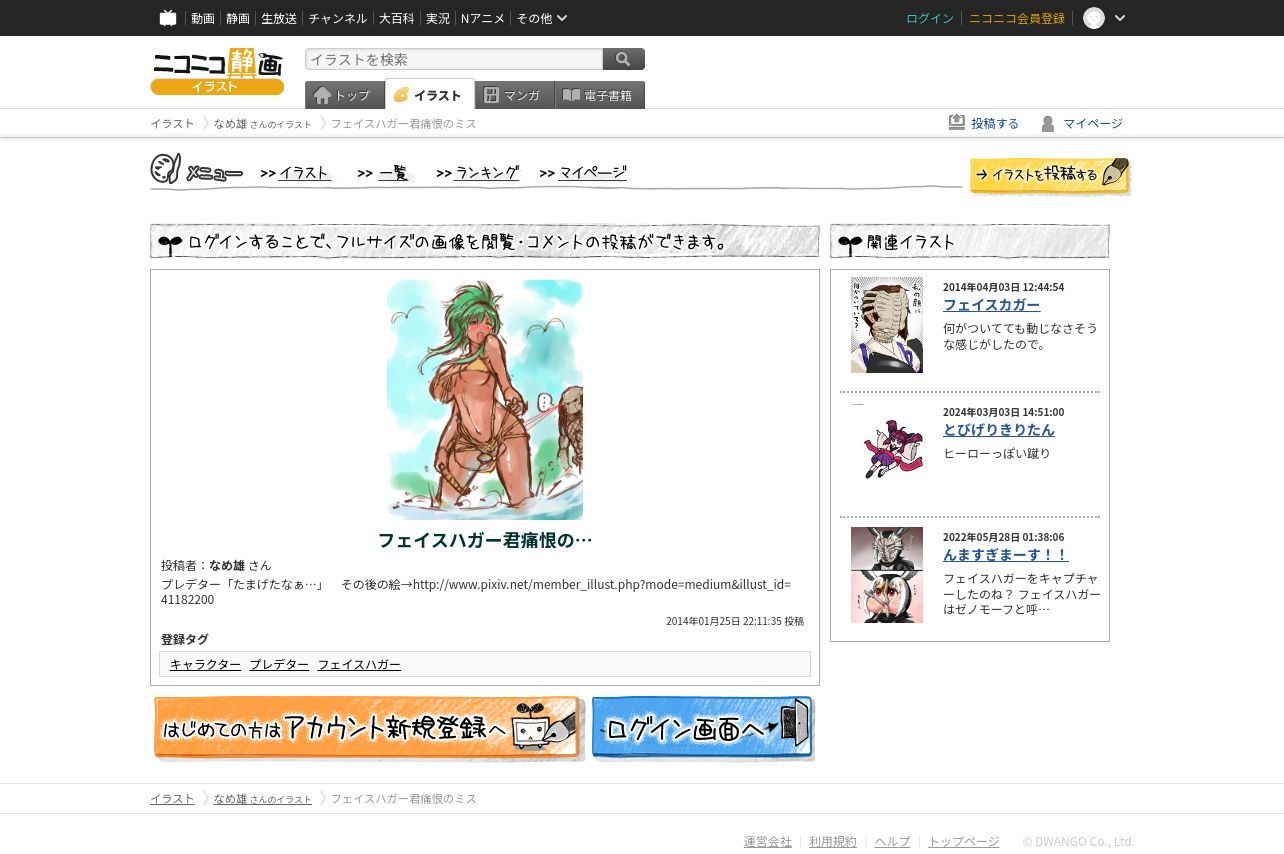Click the 関連イラスト sprout icon

click(850, 243)
